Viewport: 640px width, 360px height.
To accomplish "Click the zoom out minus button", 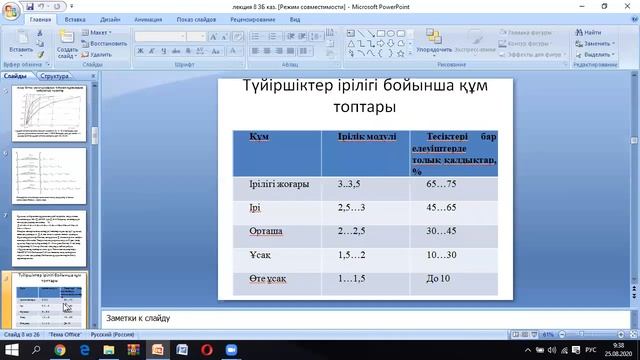I will pyautogui.click(x=562, y=334).
